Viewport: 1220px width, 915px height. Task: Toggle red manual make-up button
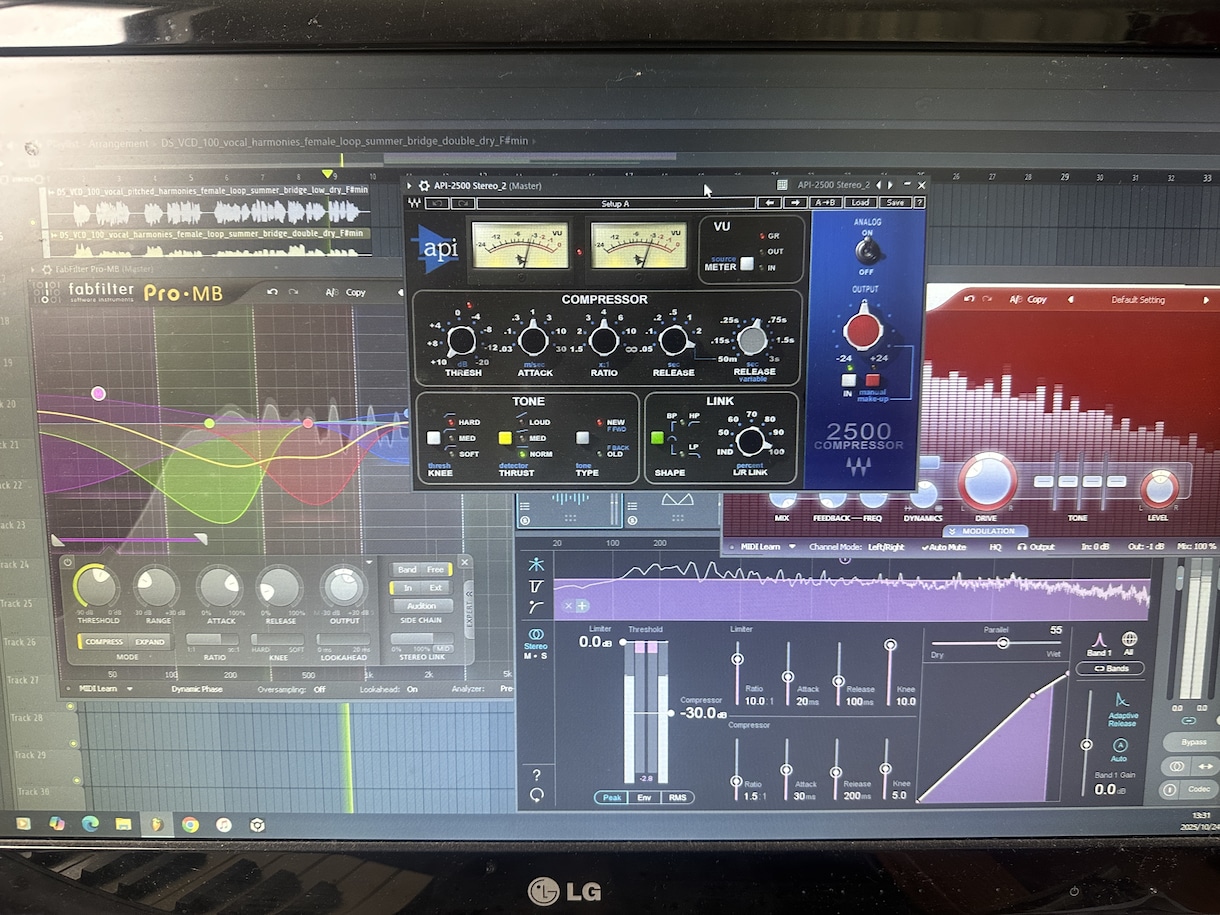[x=873, y=380]
